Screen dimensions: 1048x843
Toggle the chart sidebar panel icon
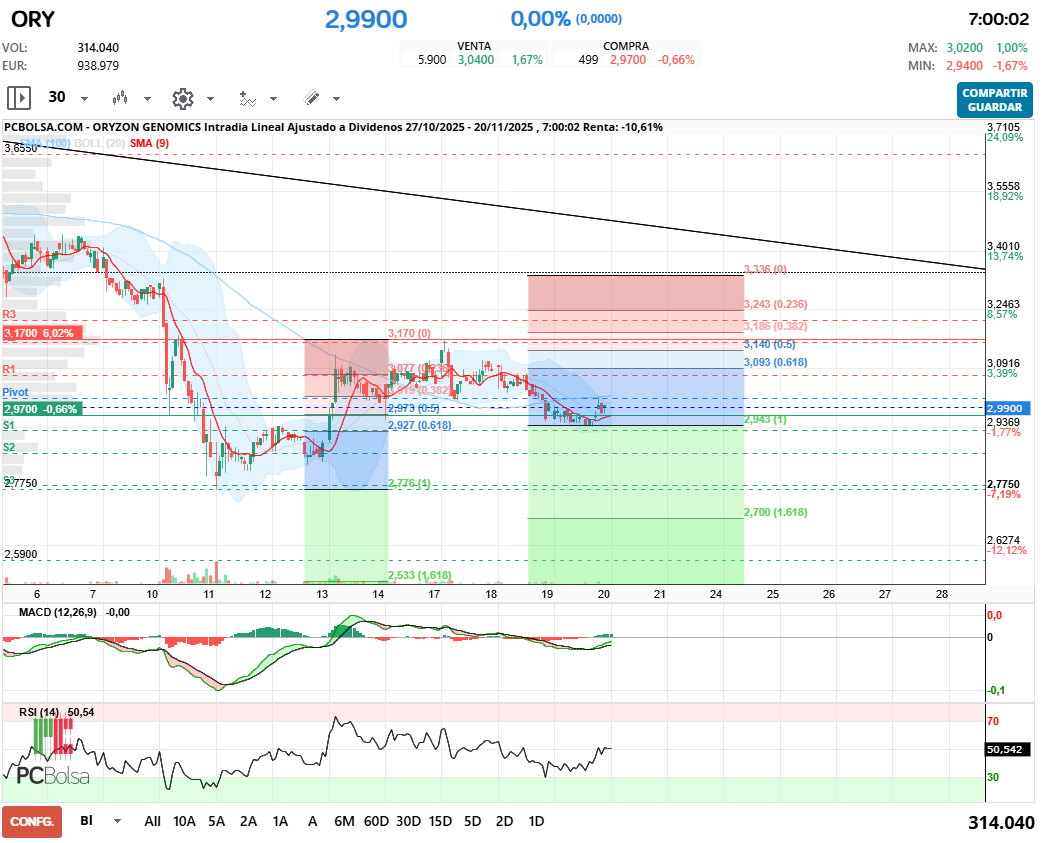(x=18, y=98)
